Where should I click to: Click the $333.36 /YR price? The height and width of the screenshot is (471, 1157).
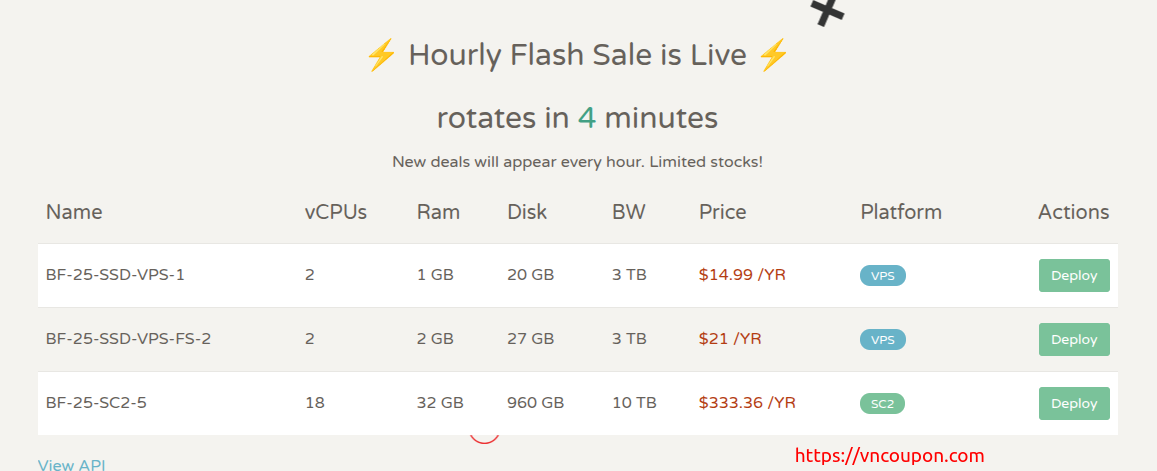click(747, 403)
